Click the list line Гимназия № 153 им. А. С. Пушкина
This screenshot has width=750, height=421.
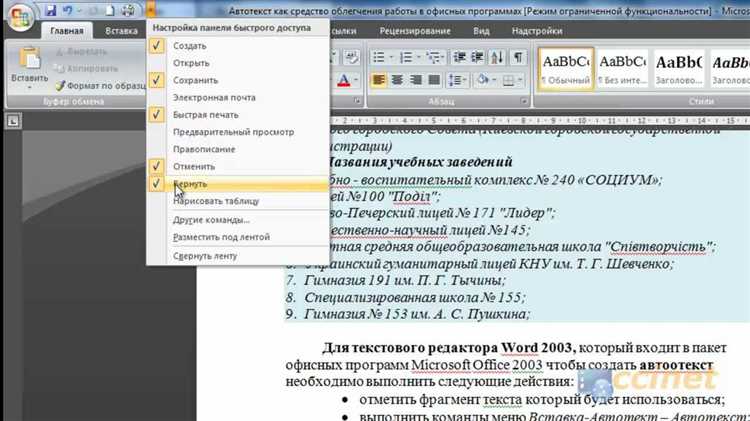417,314
